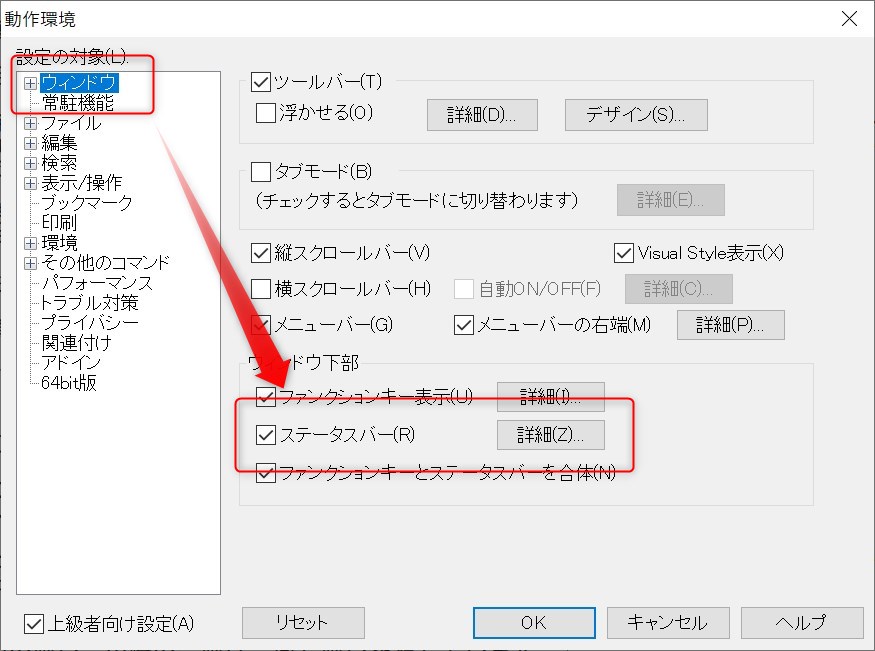Expand the ウィンドウ tree node
The image size is (875, 651).
click(x=30, y=83)
